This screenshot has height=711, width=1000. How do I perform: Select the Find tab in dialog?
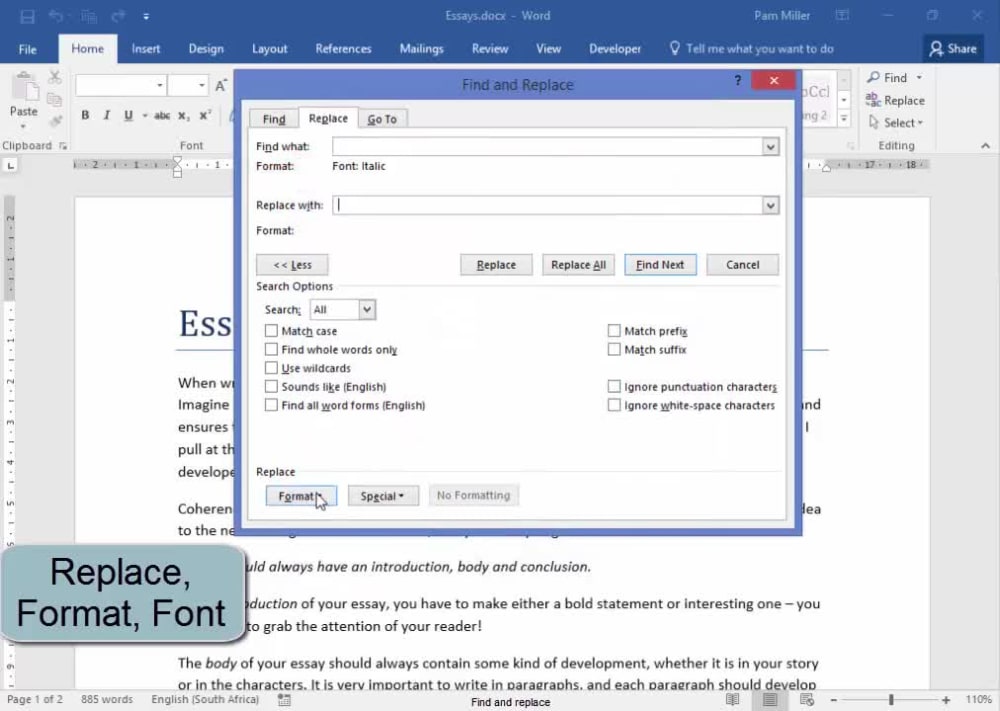click(x=274, y=119)
